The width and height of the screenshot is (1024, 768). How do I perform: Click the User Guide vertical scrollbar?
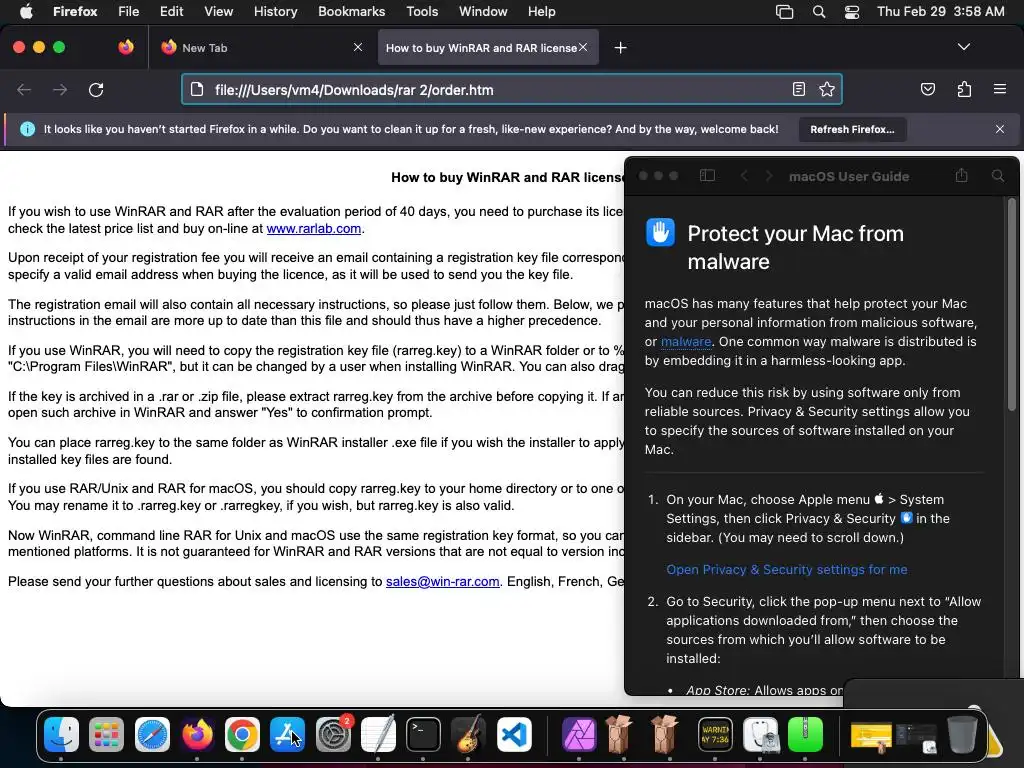click(1012, 305)
